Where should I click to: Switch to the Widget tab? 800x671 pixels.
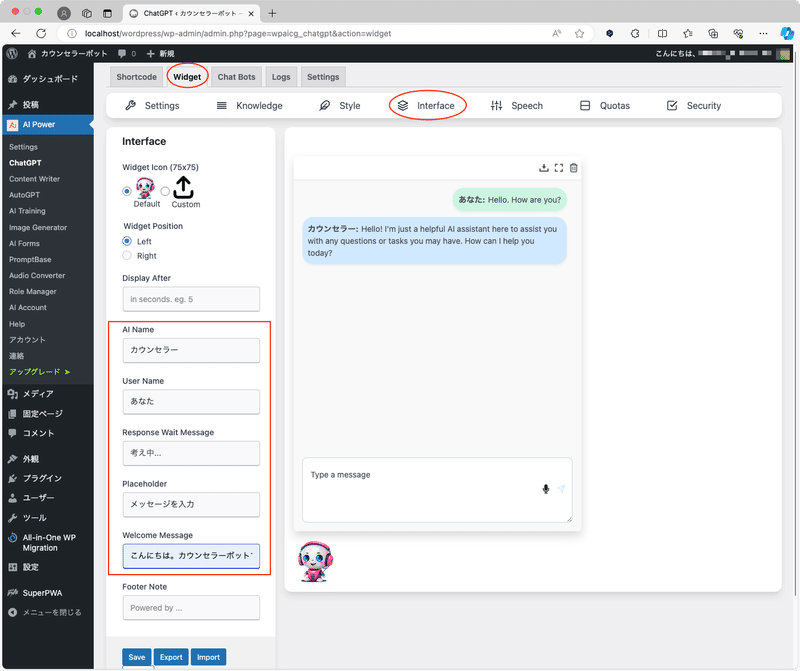(x=187, y=77)
